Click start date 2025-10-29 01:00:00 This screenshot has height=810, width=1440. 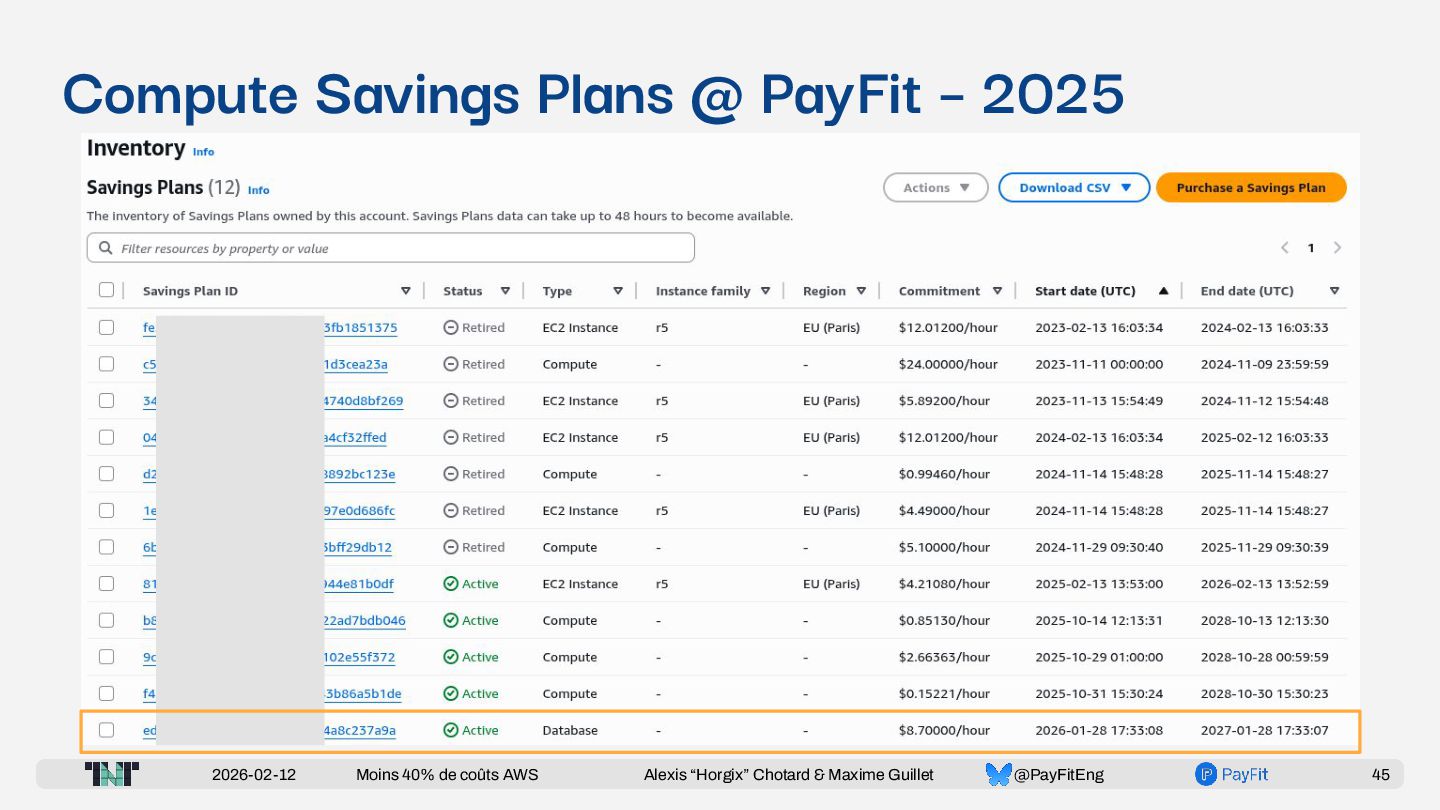(x=1099, y=658)
